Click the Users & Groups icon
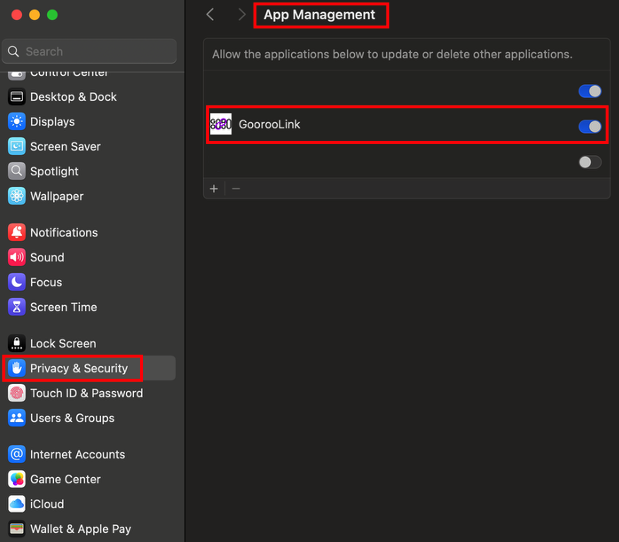This screenshot has width=619, height=542. pyautogui.click(x=17, y=418)
